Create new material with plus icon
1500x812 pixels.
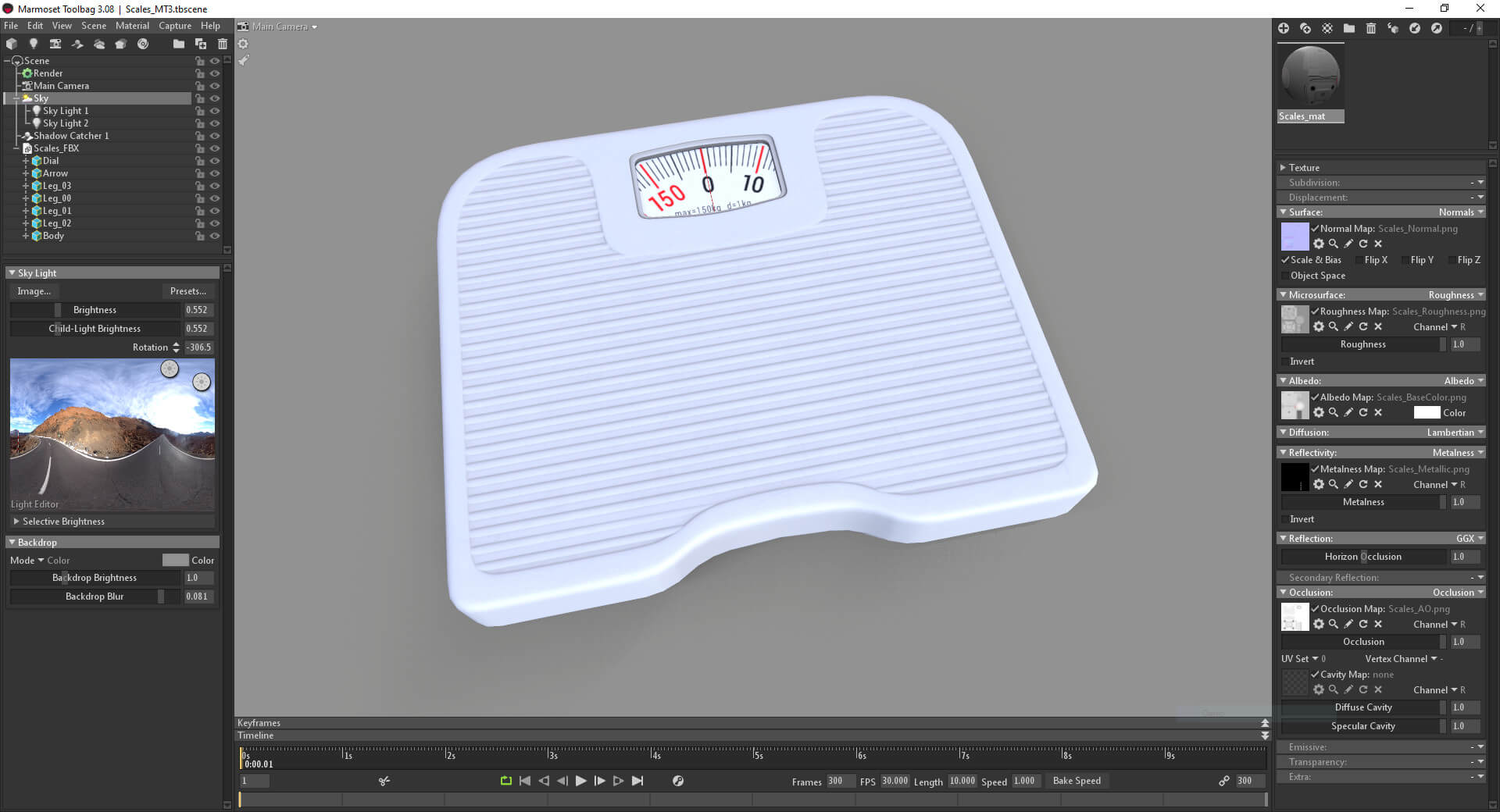[x=1284, y=28]
